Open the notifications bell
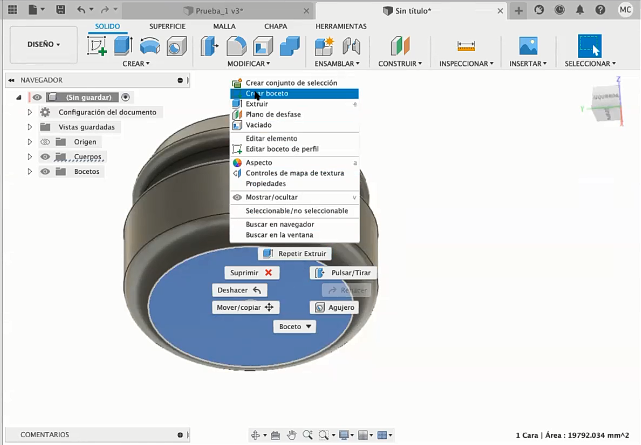Screen dimensions: 641x445 (x=580, y=10)
